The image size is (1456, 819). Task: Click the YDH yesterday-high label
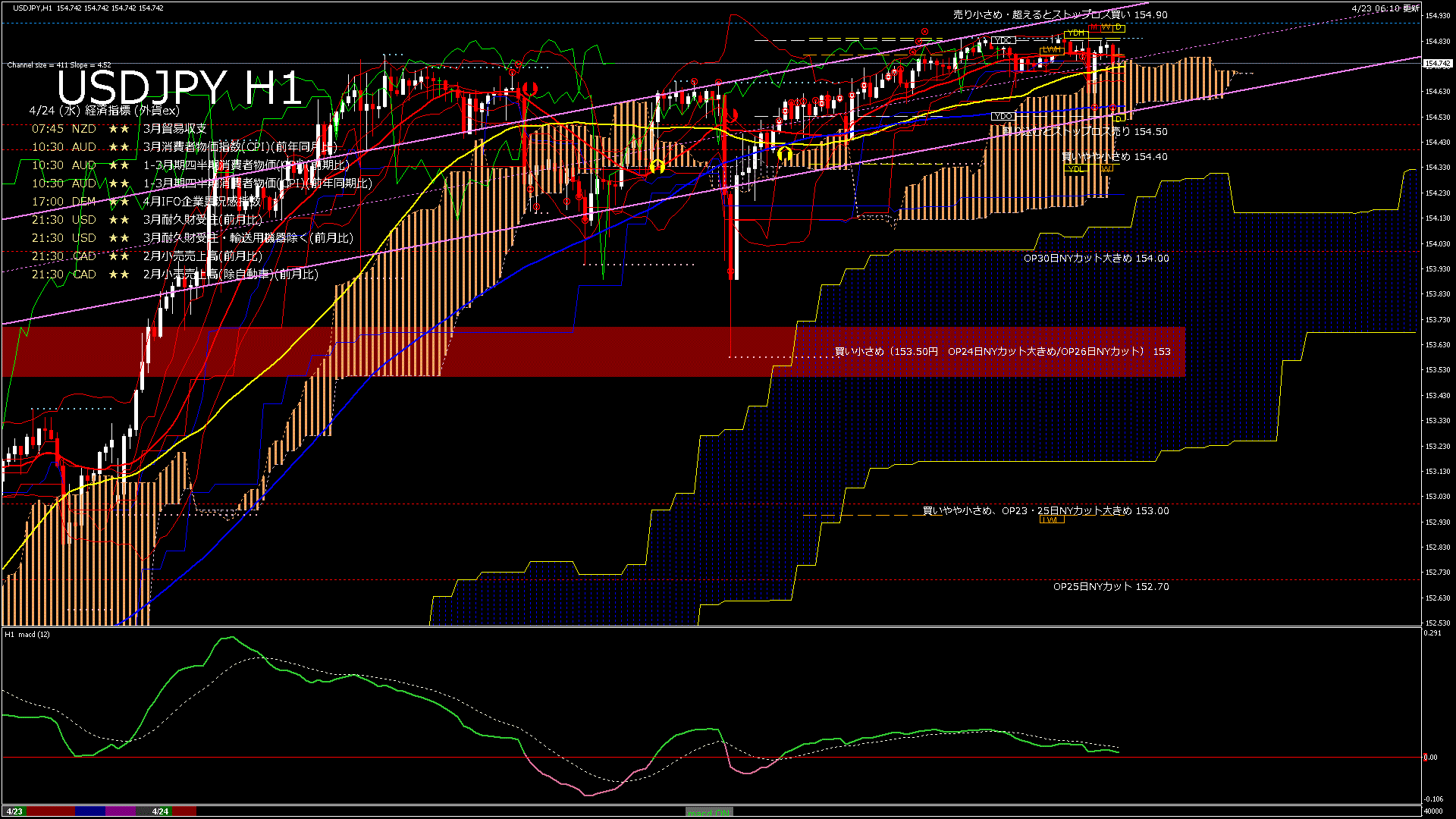[x=1075, y=33]
